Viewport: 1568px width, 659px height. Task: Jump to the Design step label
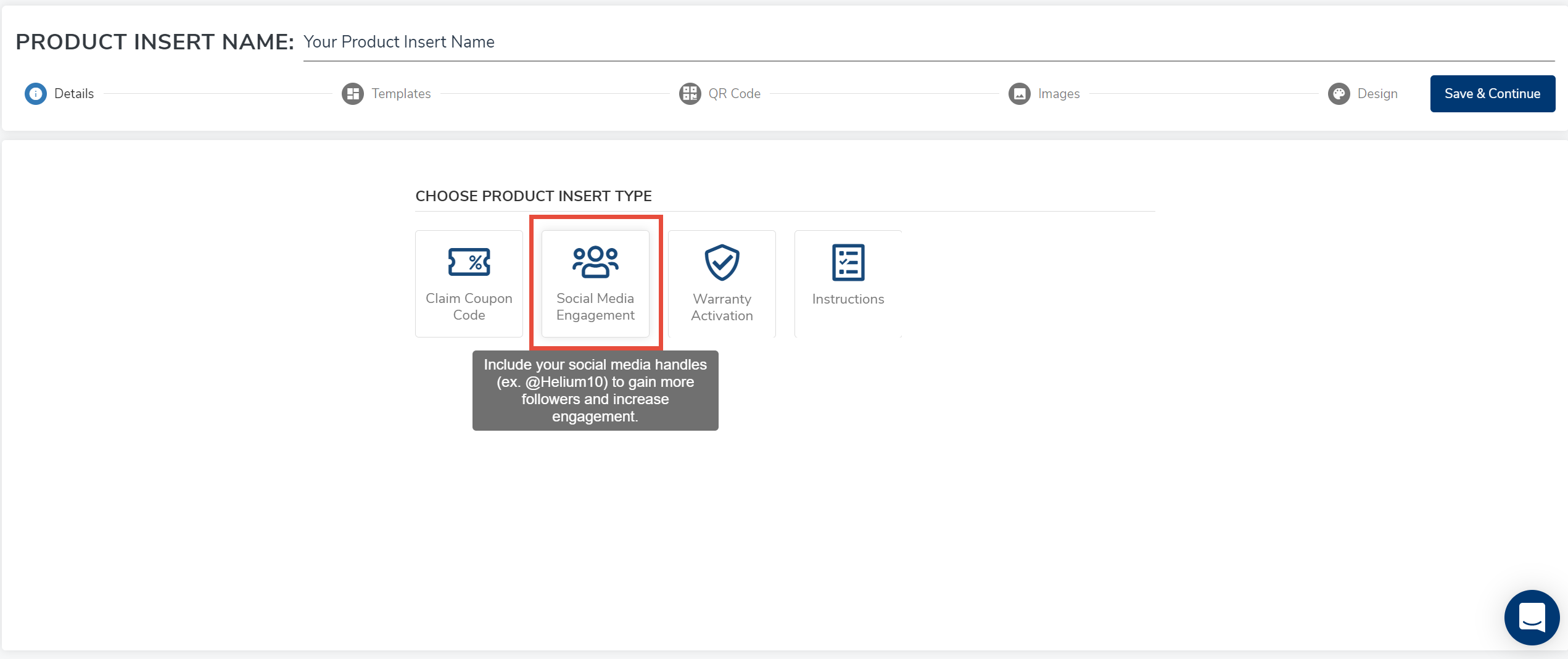pyautogui.click(x=1377, y=94)
